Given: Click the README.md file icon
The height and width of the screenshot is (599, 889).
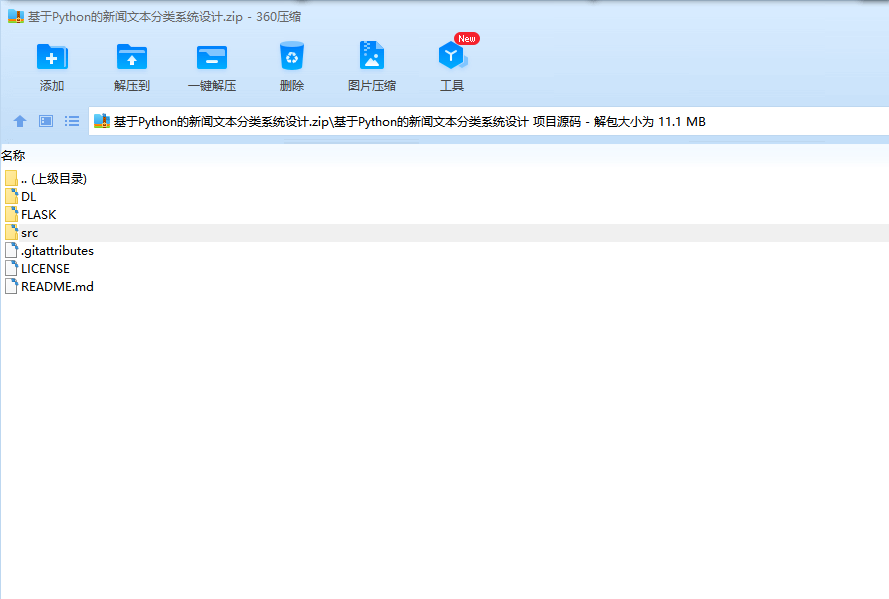Looking at the screenshot, I should (11, 286).
